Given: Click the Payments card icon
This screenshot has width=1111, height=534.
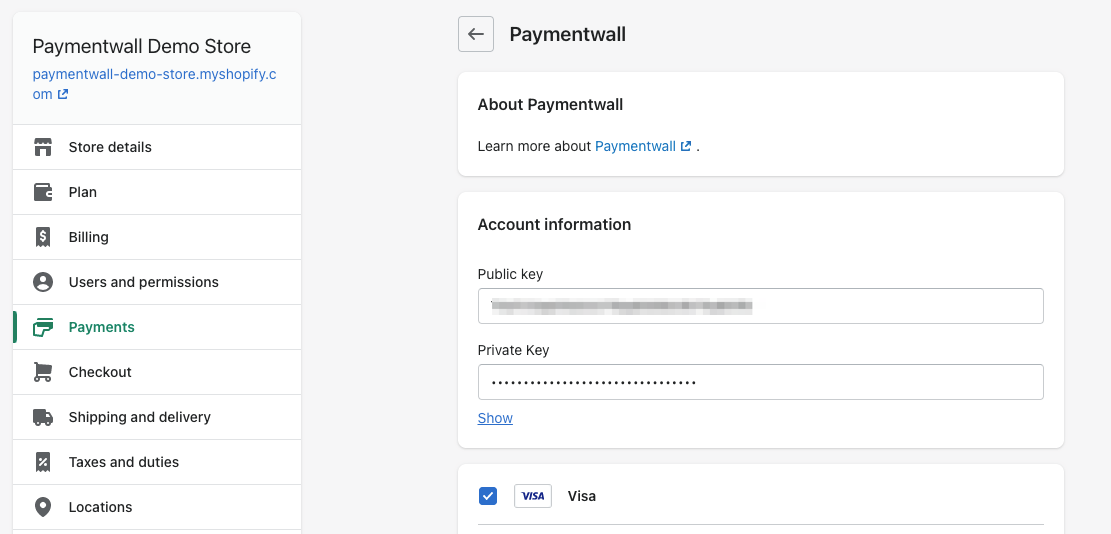Looking at the screenshot, I should [x=43, y=327].
